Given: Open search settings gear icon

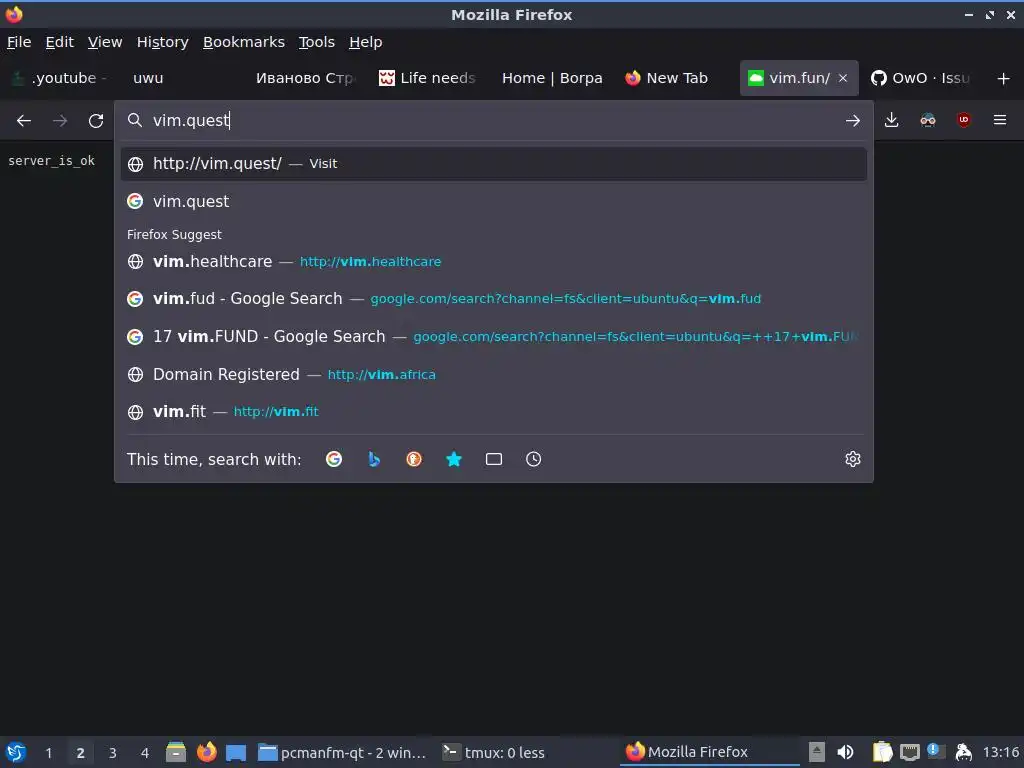Looking at the screenshot, I should click(852, 459).
